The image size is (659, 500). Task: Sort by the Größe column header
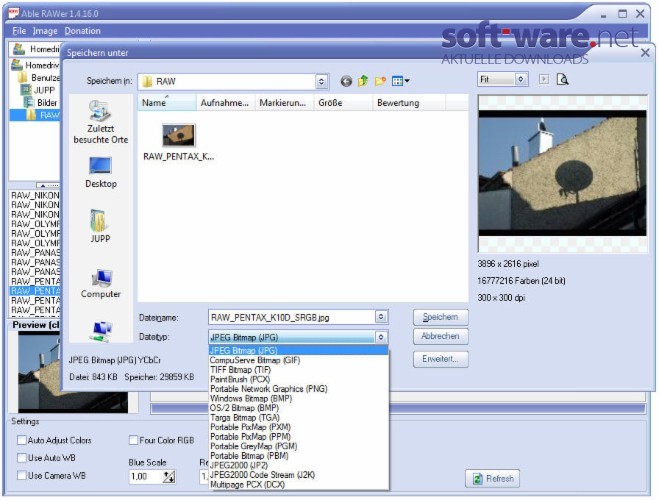[343, 103]
